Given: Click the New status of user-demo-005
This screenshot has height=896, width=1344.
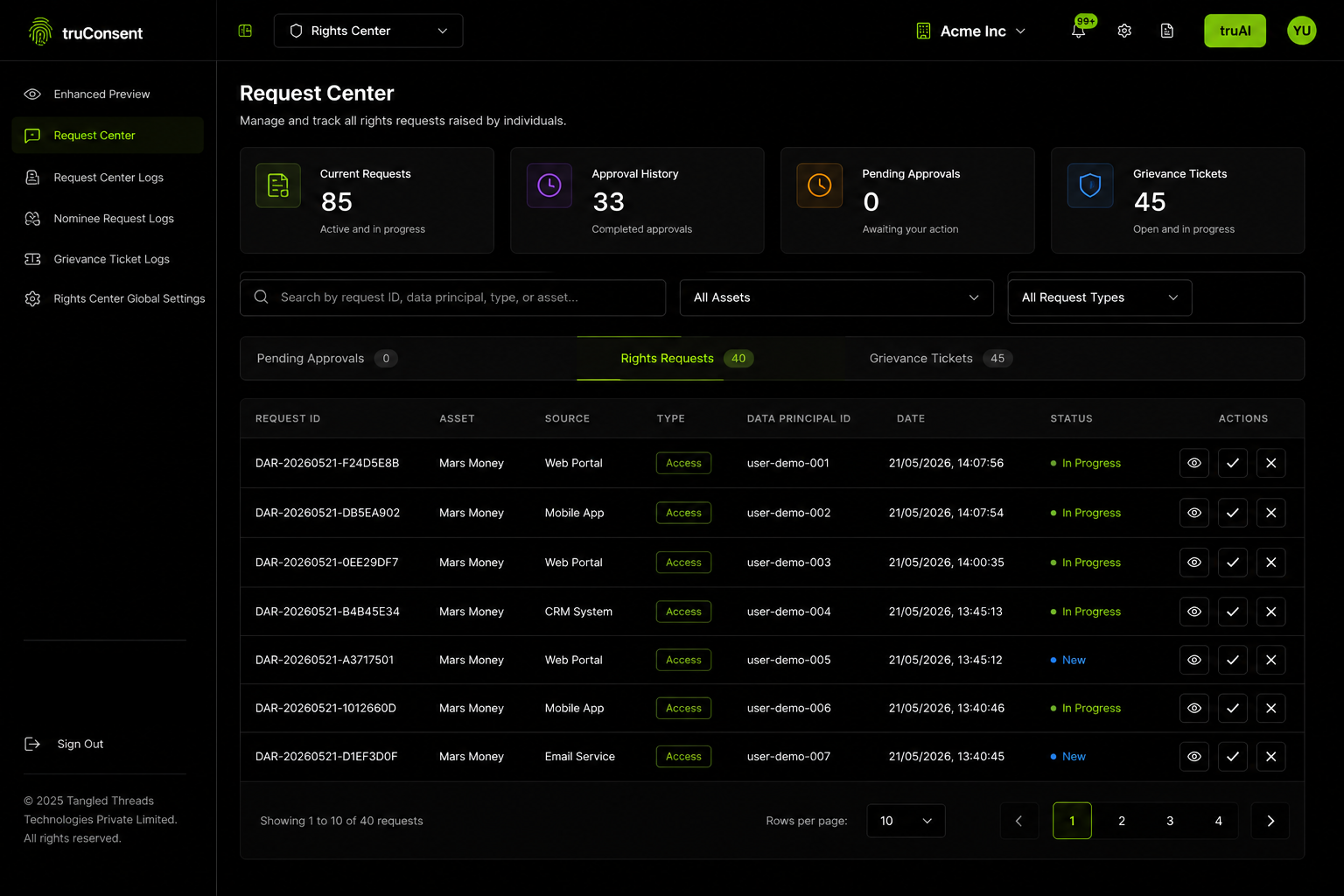Looking at the screenshot, I should click(x=1068, y=660).
